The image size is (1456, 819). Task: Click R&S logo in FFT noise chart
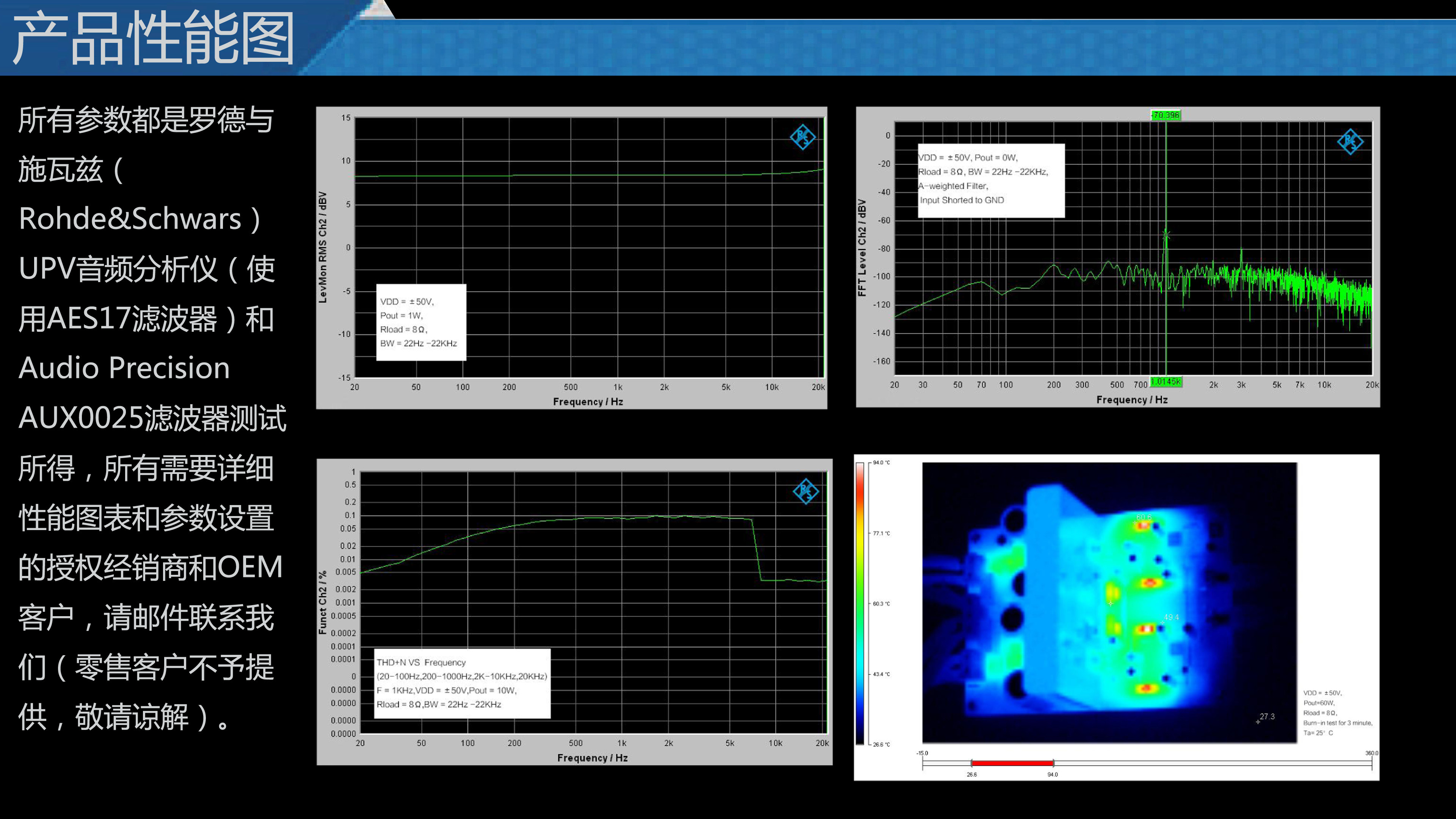1350,141
